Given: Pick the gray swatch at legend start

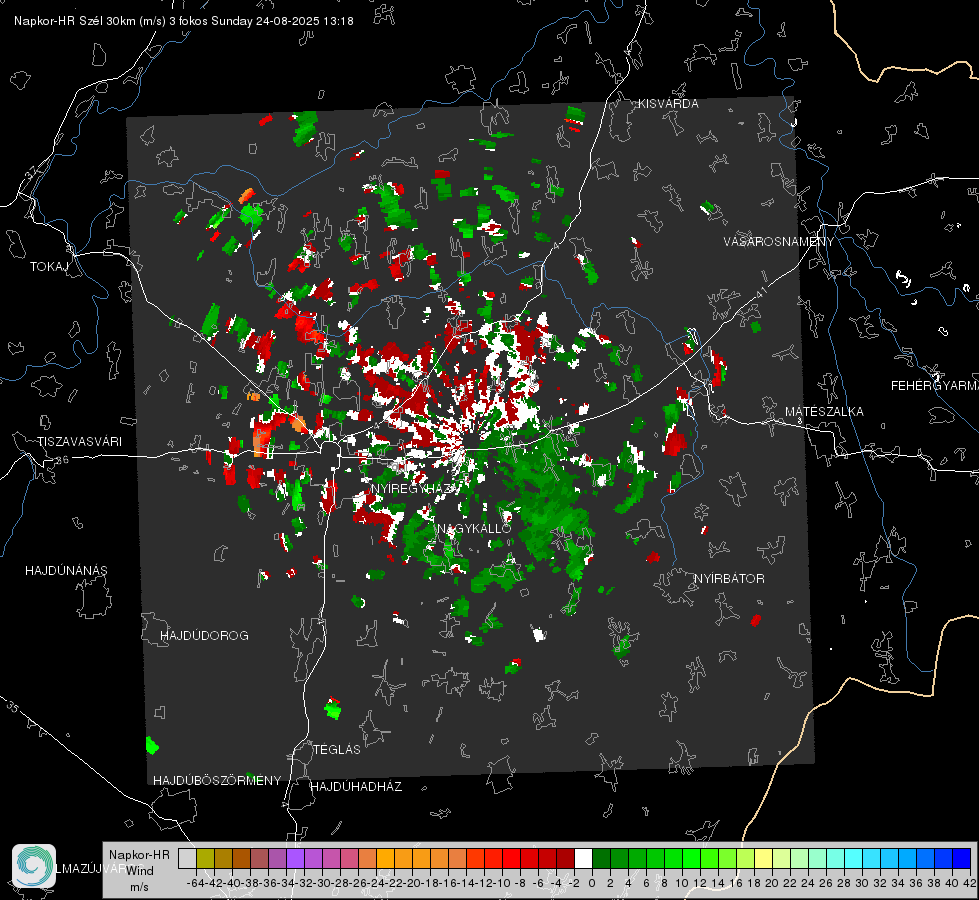Looking at the screenshot, I should click(x=187, y=859).
